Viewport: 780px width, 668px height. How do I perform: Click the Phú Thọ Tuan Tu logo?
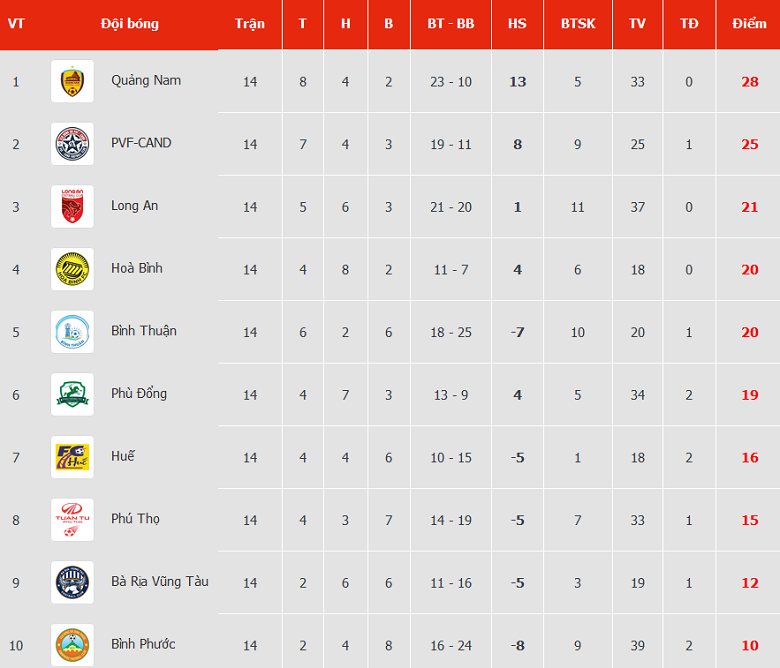point(72,520)
